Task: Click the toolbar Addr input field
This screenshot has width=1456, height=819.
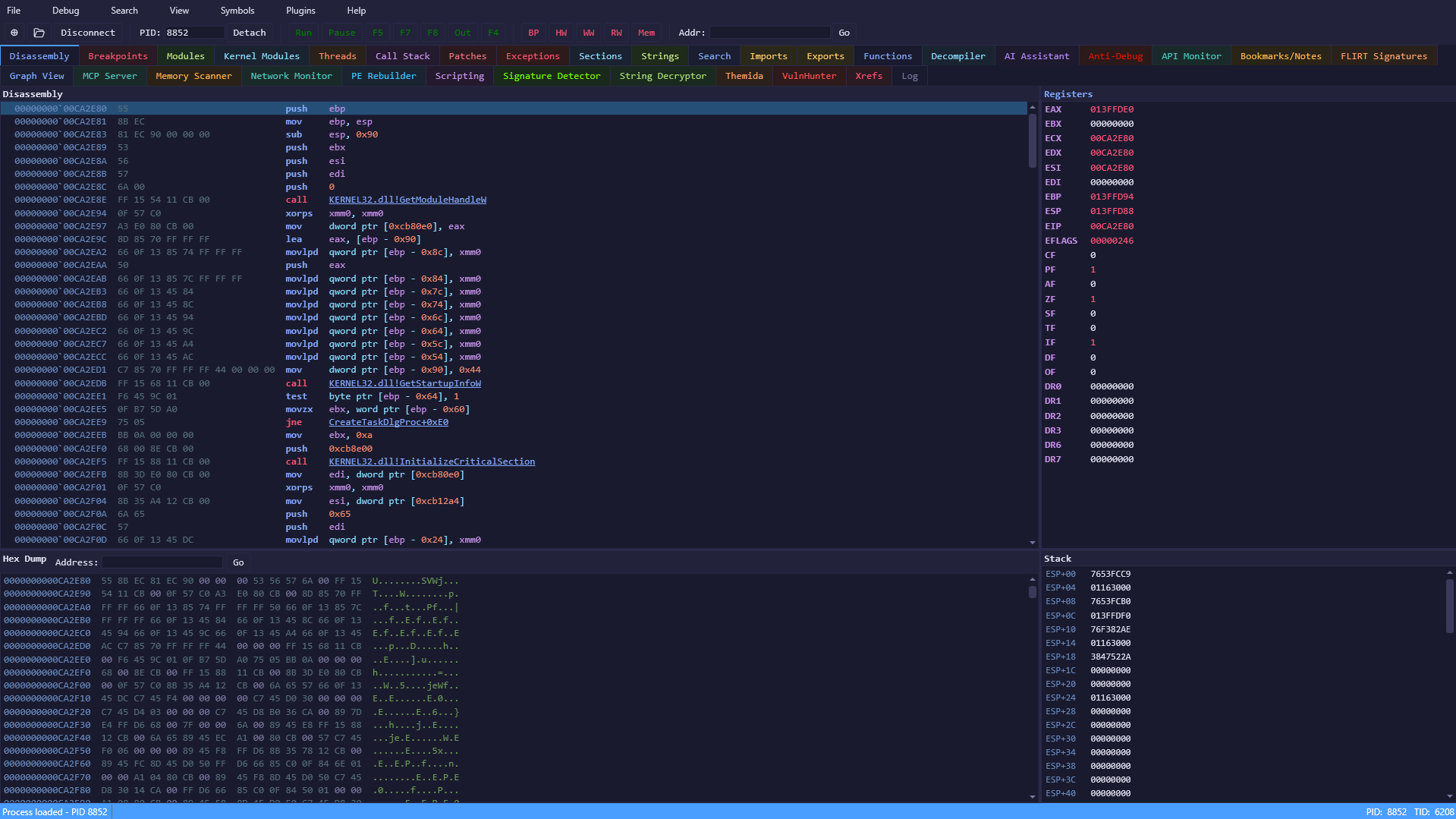Action: [x=769, y=33]
